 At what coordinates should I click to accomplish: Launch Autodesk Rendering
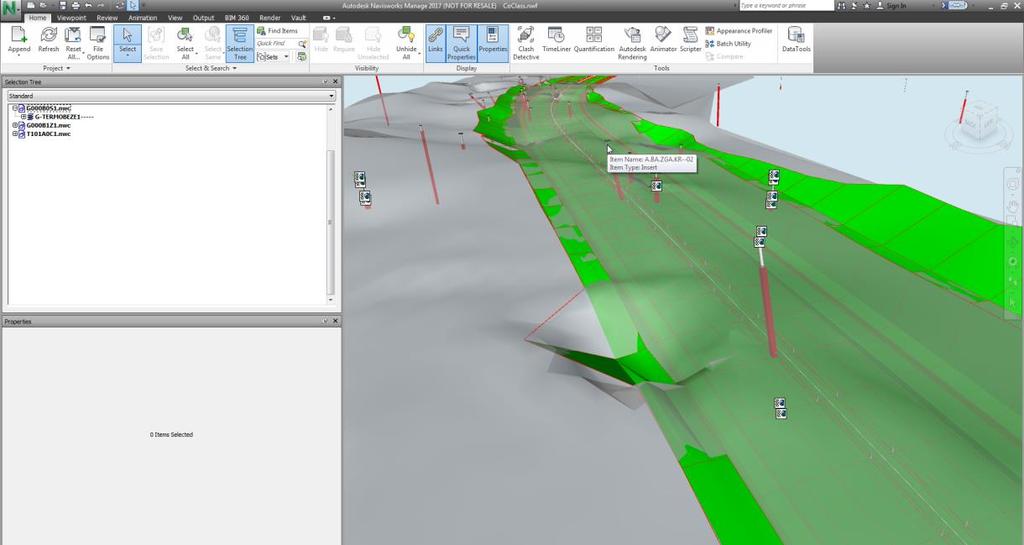[632, 43]
